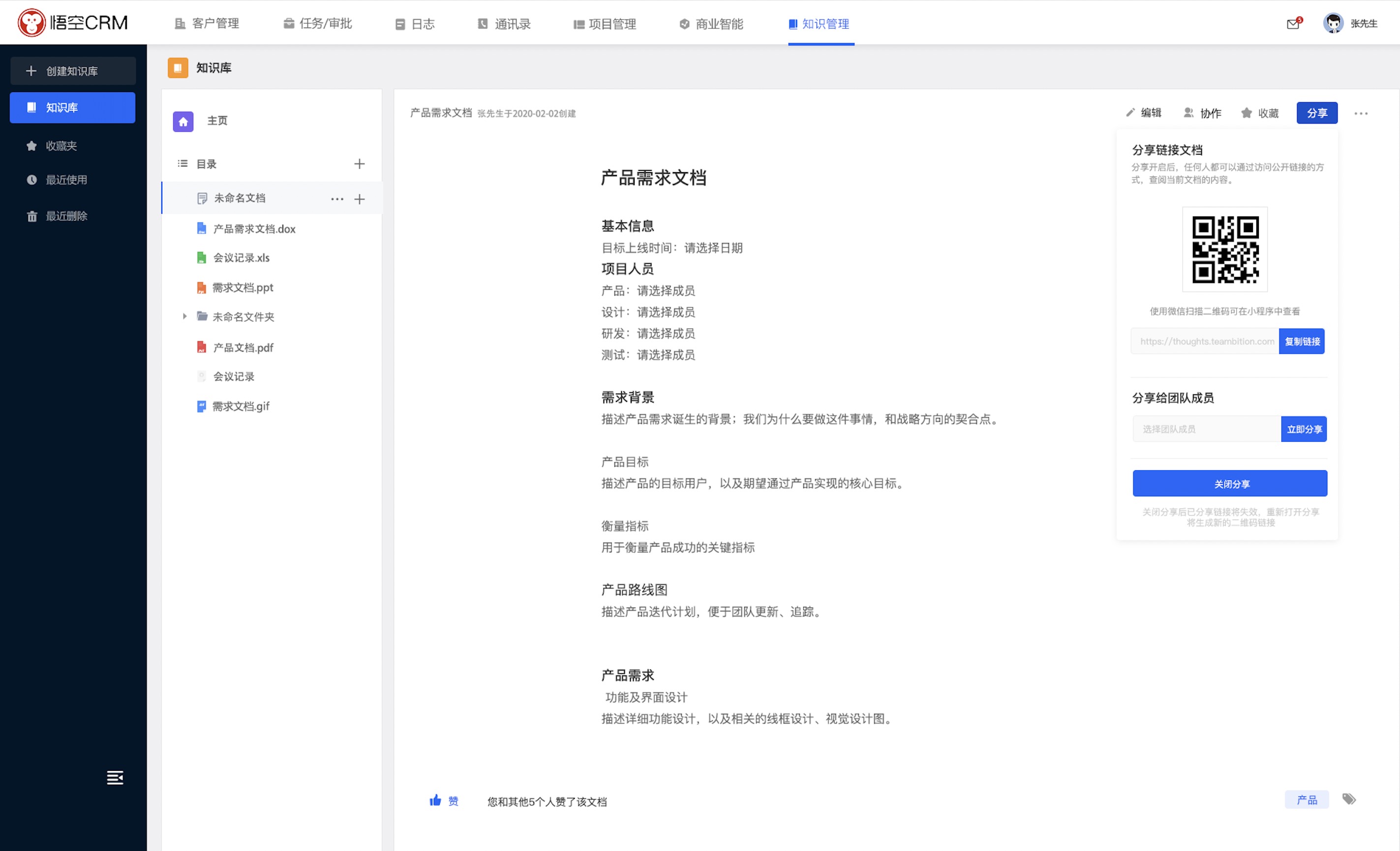This screenshot has height=851, width=1400.
Task: Click the 编辑 button
Action: [1144, 113]
